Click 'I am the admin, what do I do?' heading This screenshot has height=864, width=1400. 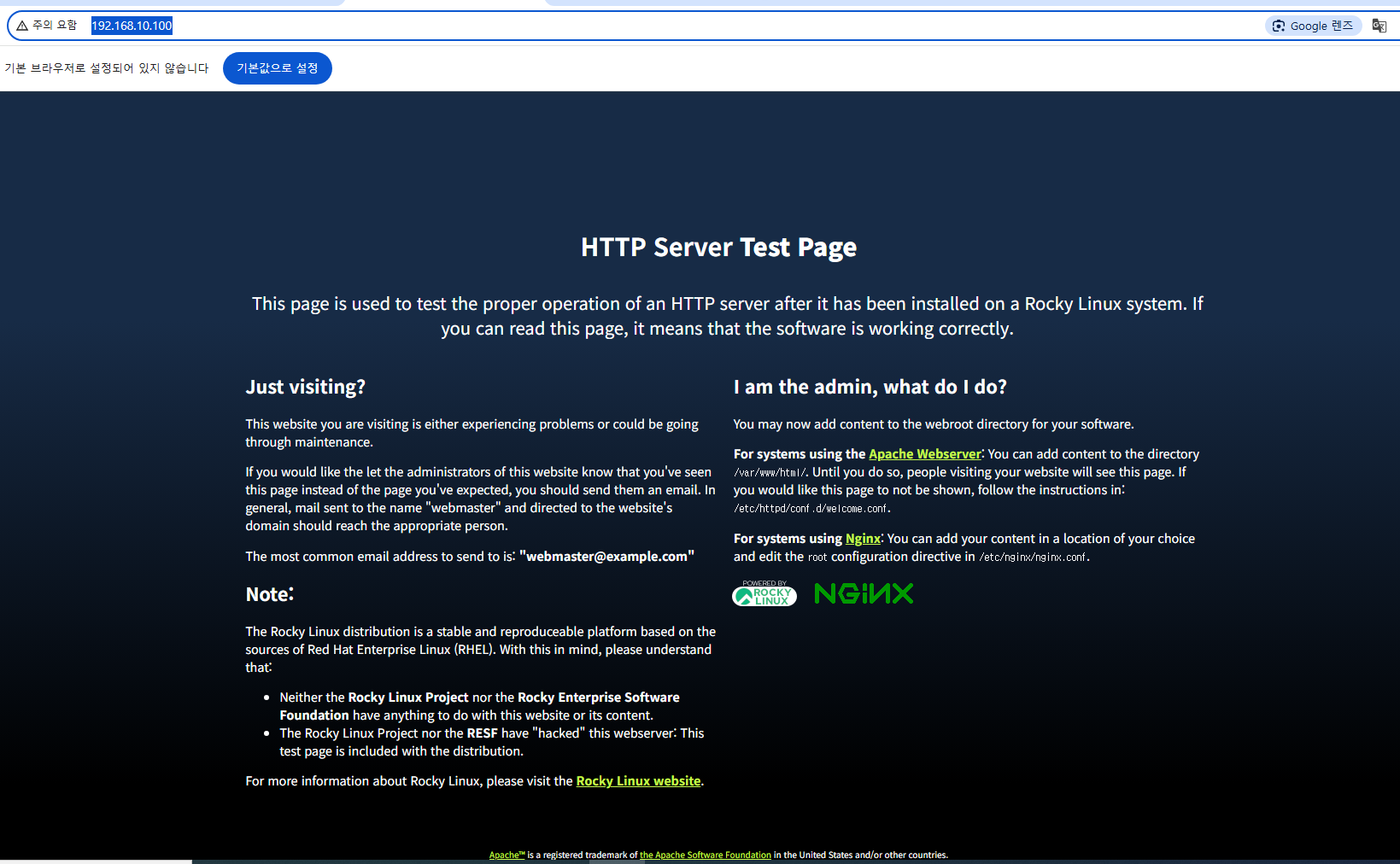tap(870, 387)
